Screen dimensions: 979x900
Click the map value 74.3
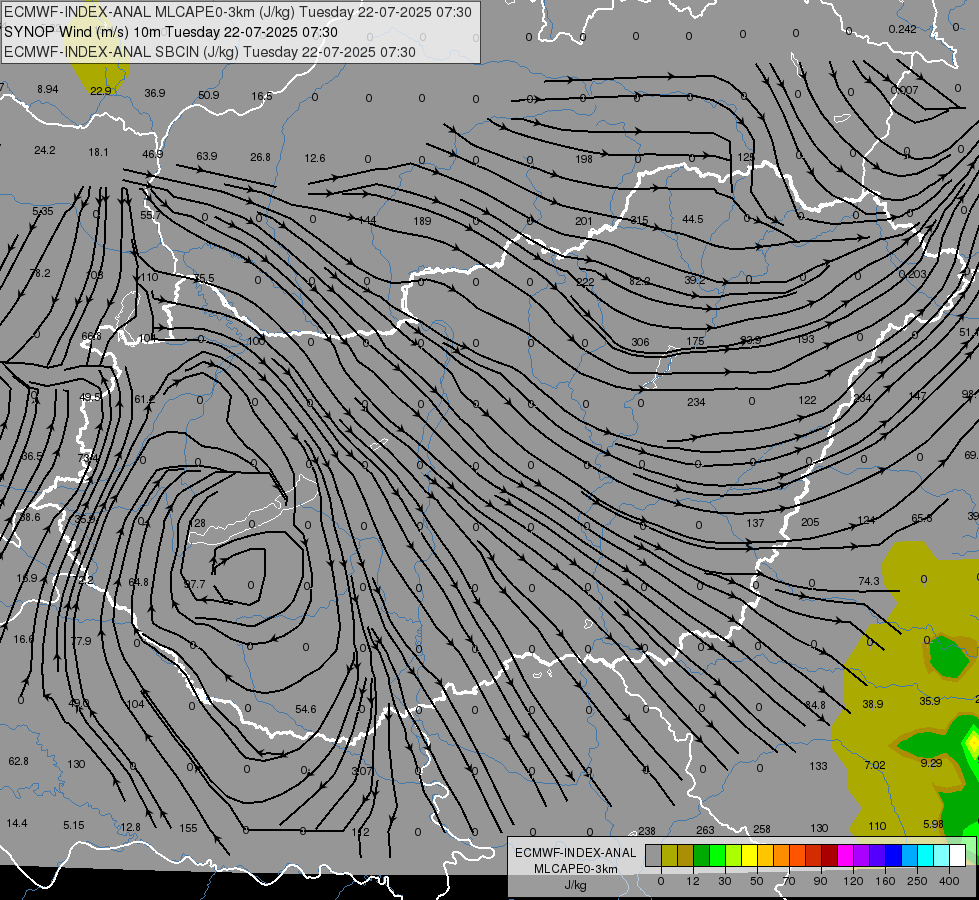tap(868, 581)
